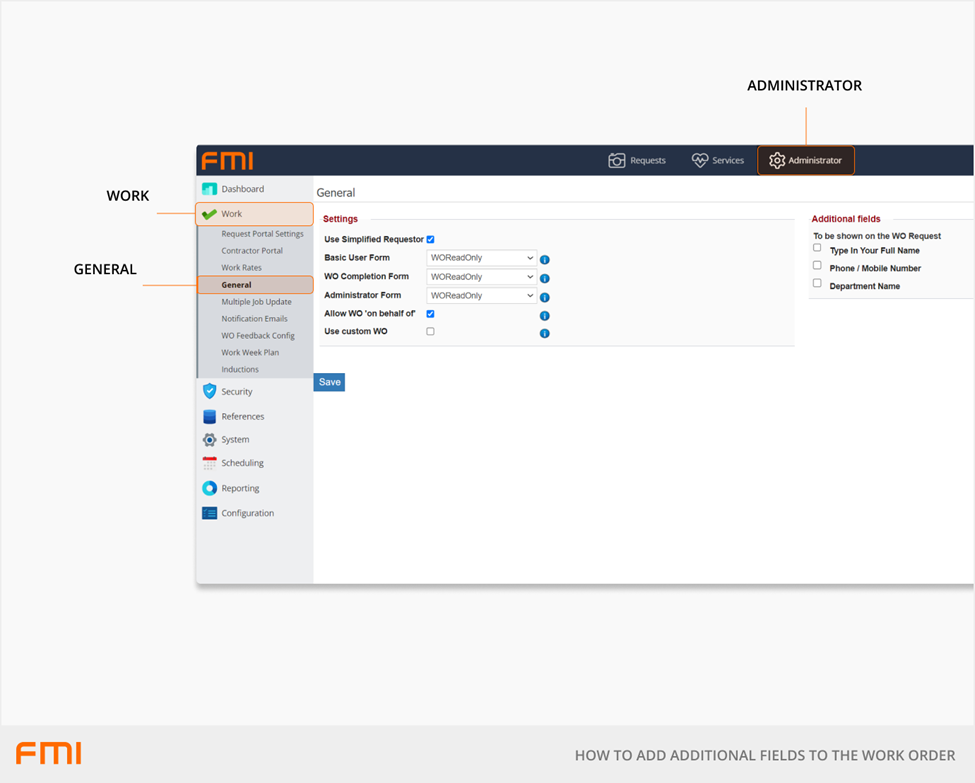This screenshot has width=975, height=783.
Task: Click the Security shield icon
Action: tap(209, 392)
